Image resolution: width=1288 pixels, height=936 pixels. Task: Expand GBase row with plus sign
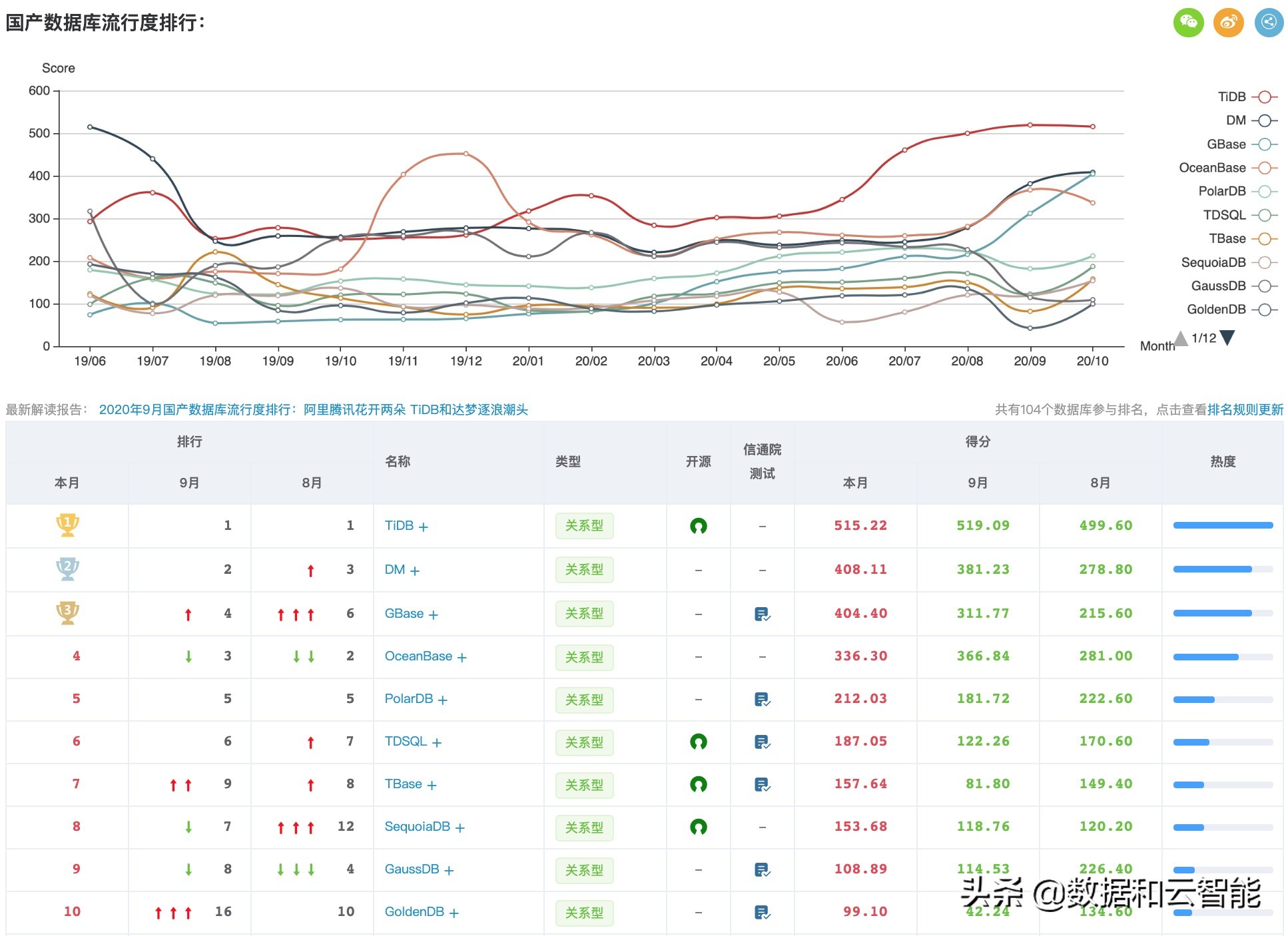[x=433, y=615]
